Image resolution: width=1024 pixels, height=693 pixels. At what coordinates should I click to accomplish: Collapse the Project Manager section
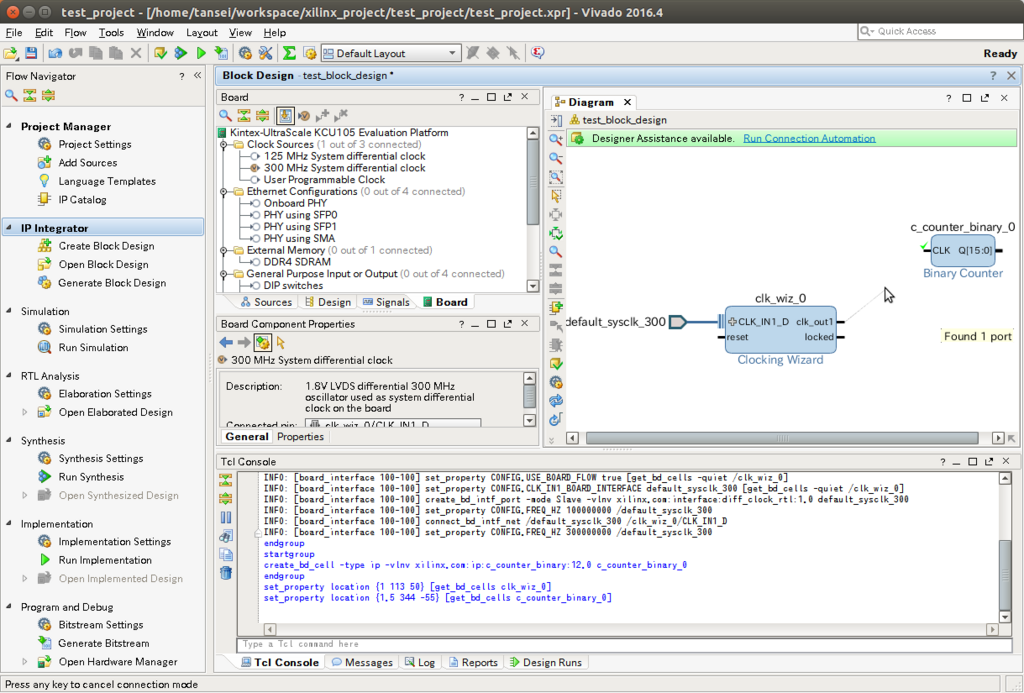pos(9,126)
